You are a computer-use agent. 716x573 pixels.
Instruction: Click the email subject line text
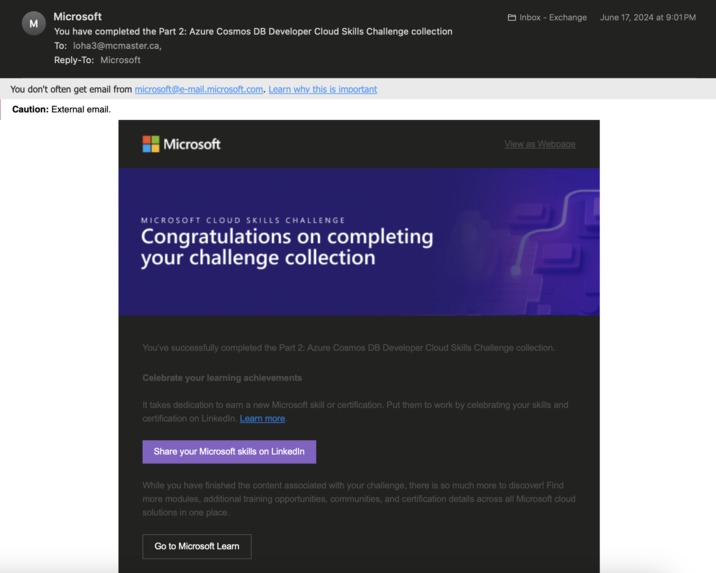253,32
